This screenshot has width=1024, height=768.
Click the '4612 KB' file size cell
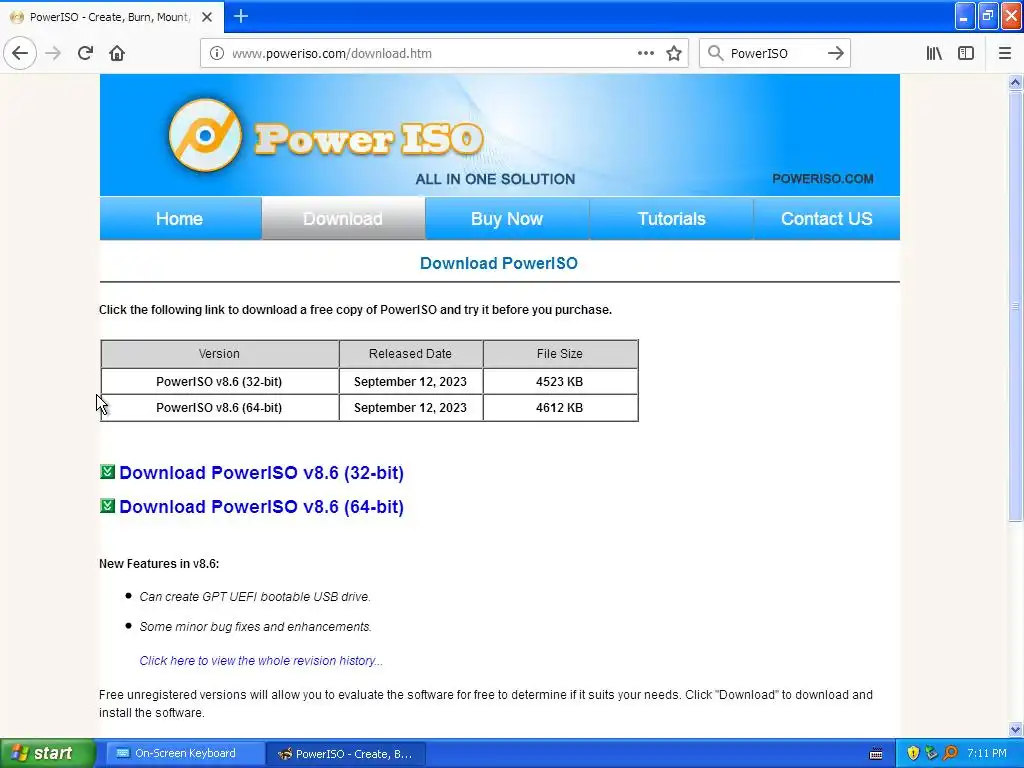click(x=560, y=408)
